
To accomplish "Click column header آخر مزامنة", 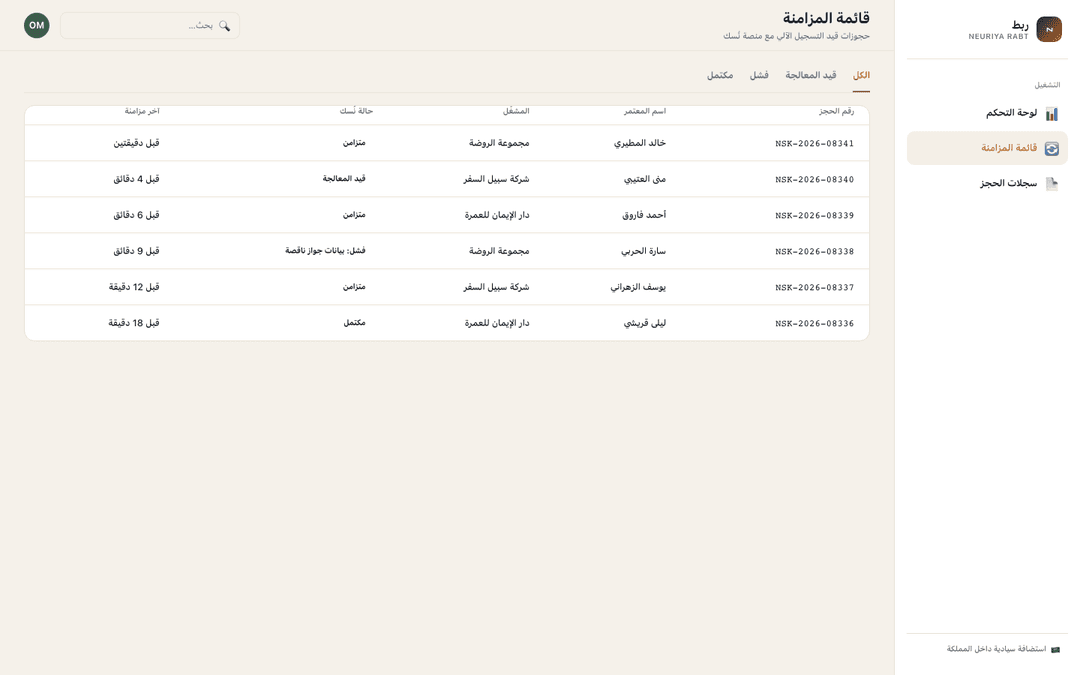I will click(x=142, y=111).
